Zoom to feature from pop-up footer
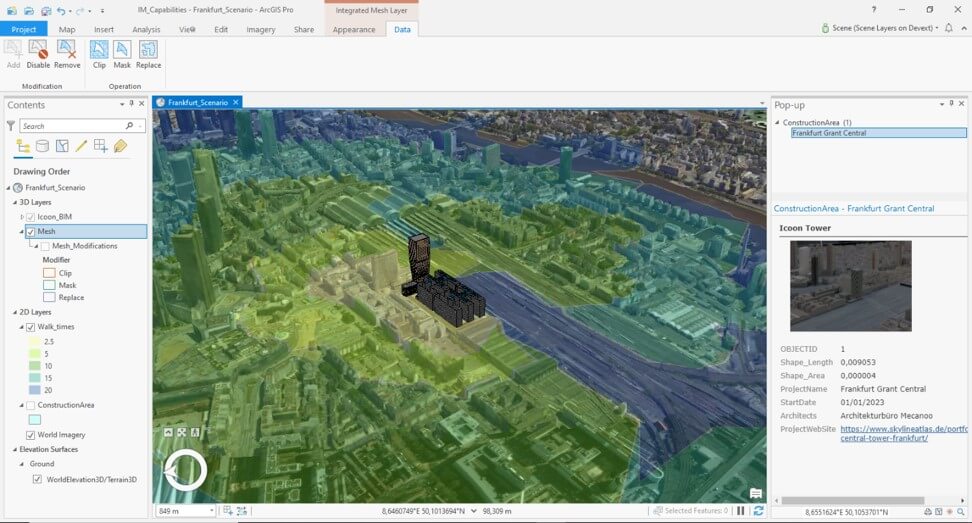The width and height of the screenshot is (972, 523). [960, 512]
